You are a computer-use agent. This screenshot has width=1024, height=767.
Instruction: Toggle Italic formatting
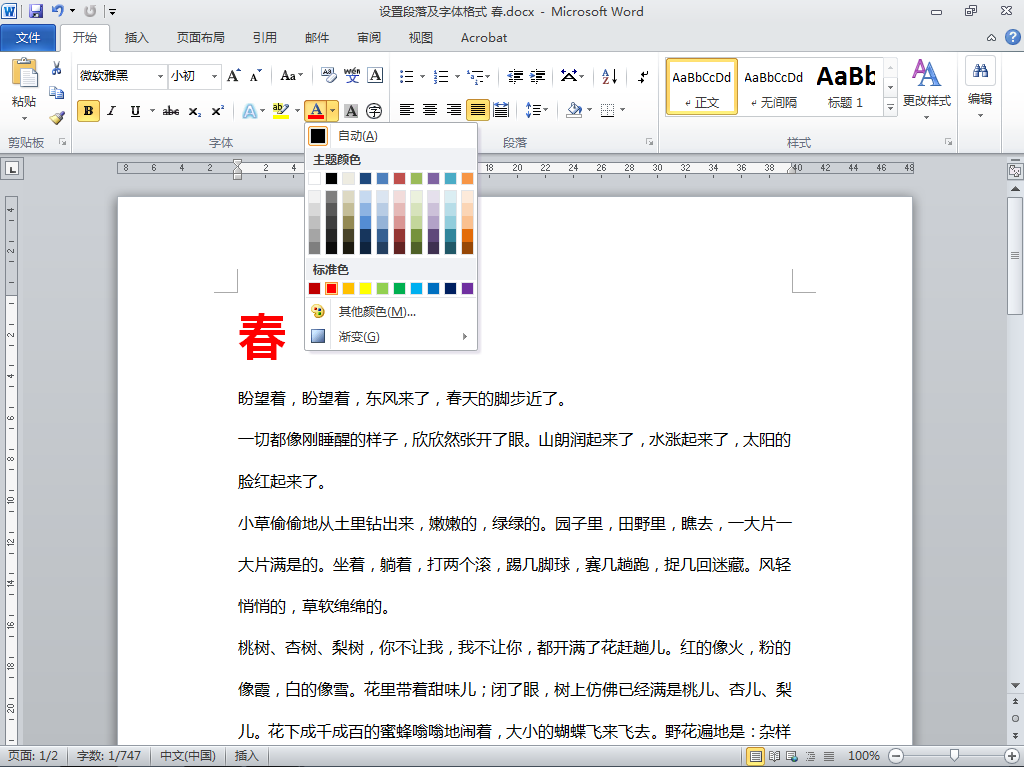(x=112, y=111)
